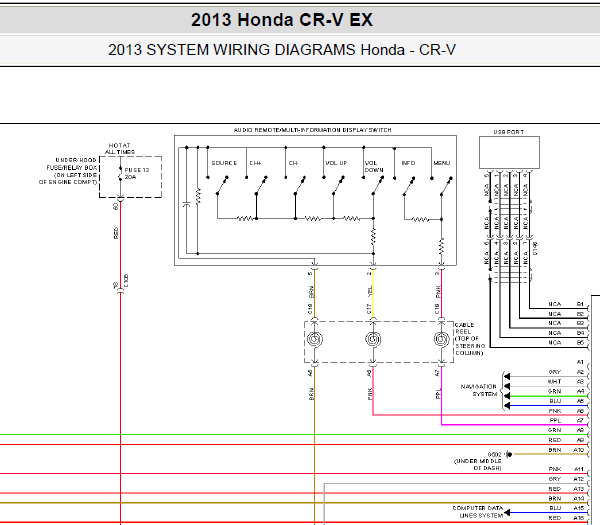Screen dimensions: 600x525
Task: Select the COMPUTER DATA LINES SYSTEM label
Action: coord(478,512)
